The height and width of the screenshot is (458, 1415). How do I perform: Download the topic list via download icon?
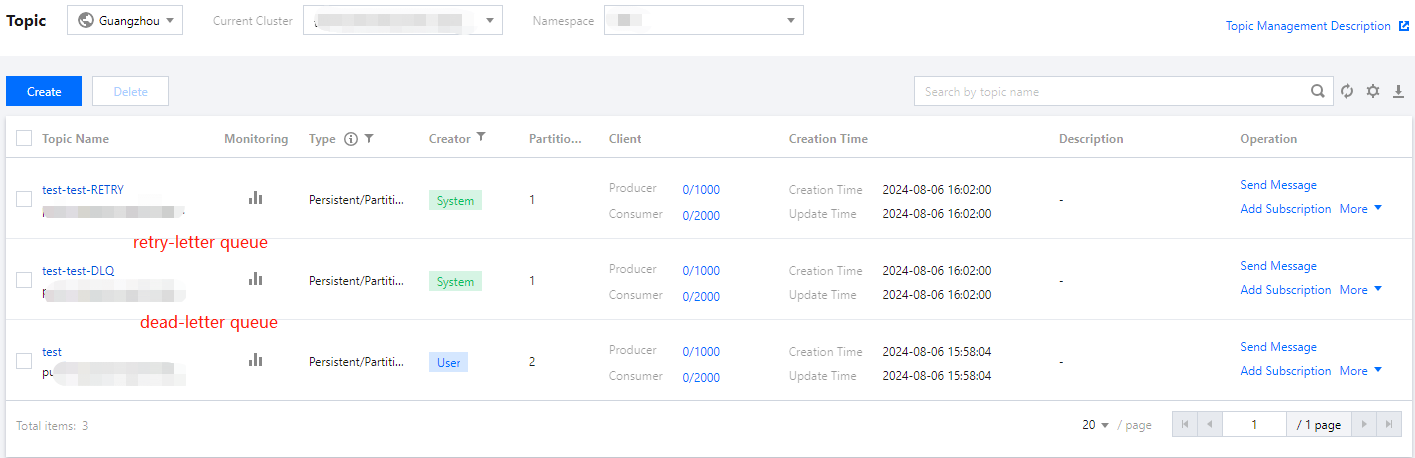point(1398,91)
